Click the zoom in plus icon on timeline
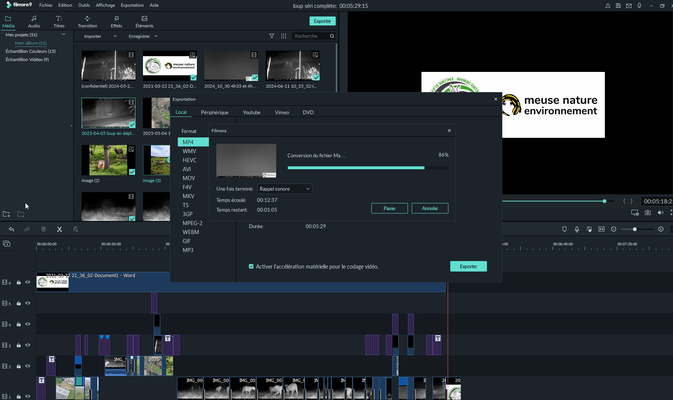Viewport: 673px width, 400px height. coord(661,229)
